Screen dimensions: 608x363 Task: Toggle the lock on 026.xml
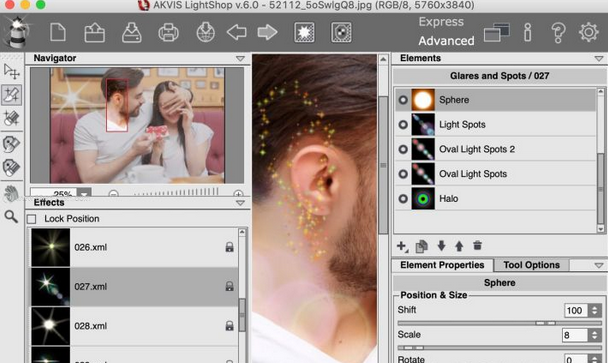point(230,247)
